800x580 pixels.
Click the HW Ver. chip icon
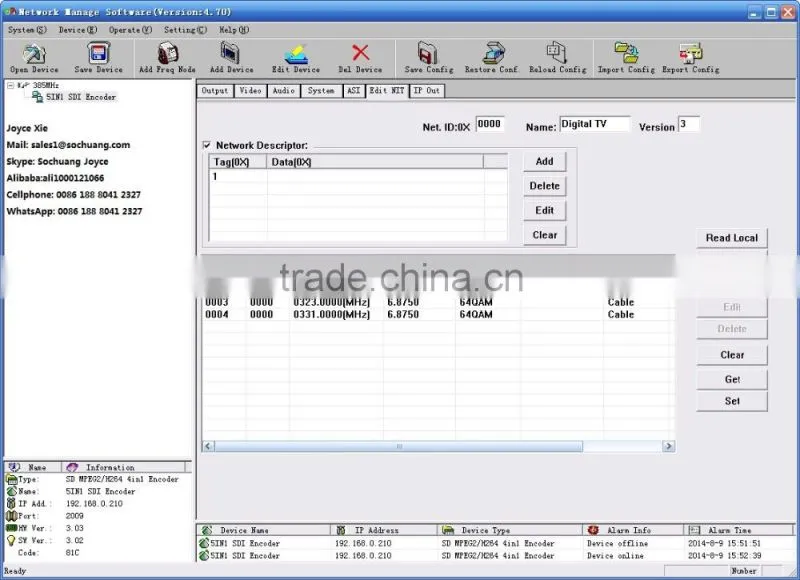pos(11,528)
